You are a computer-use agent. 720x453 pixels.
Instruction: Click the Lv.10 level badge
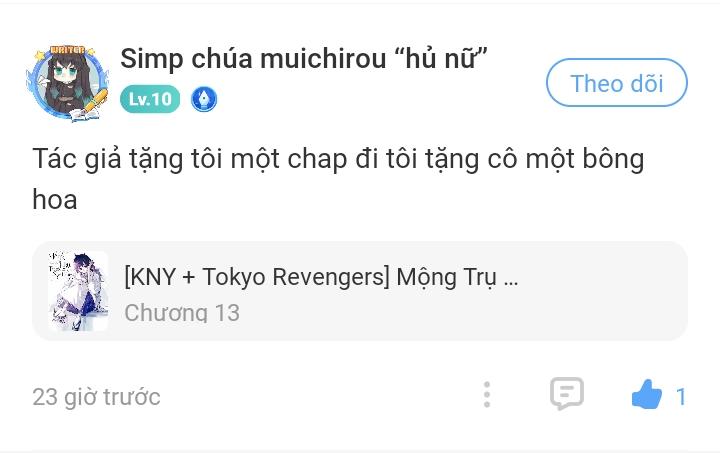(150, 99)
